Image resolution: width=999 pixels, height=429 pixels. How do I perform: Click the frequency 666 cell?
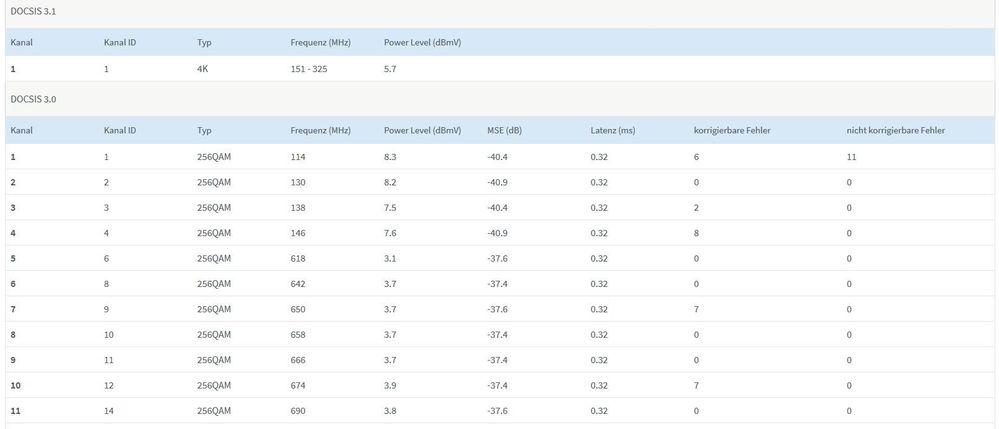click(297, 360)
